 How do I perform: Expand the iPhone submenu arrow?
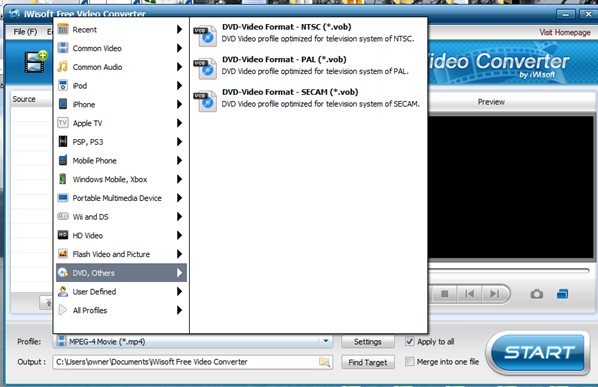[179, 104]
